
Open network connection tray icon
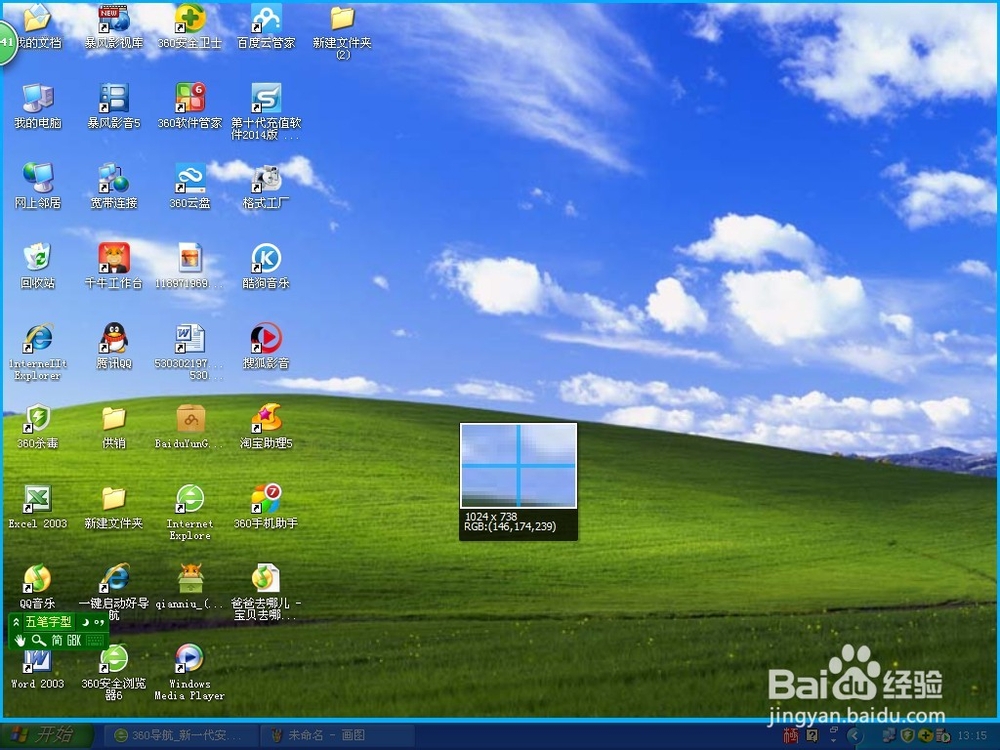[888, 736]
